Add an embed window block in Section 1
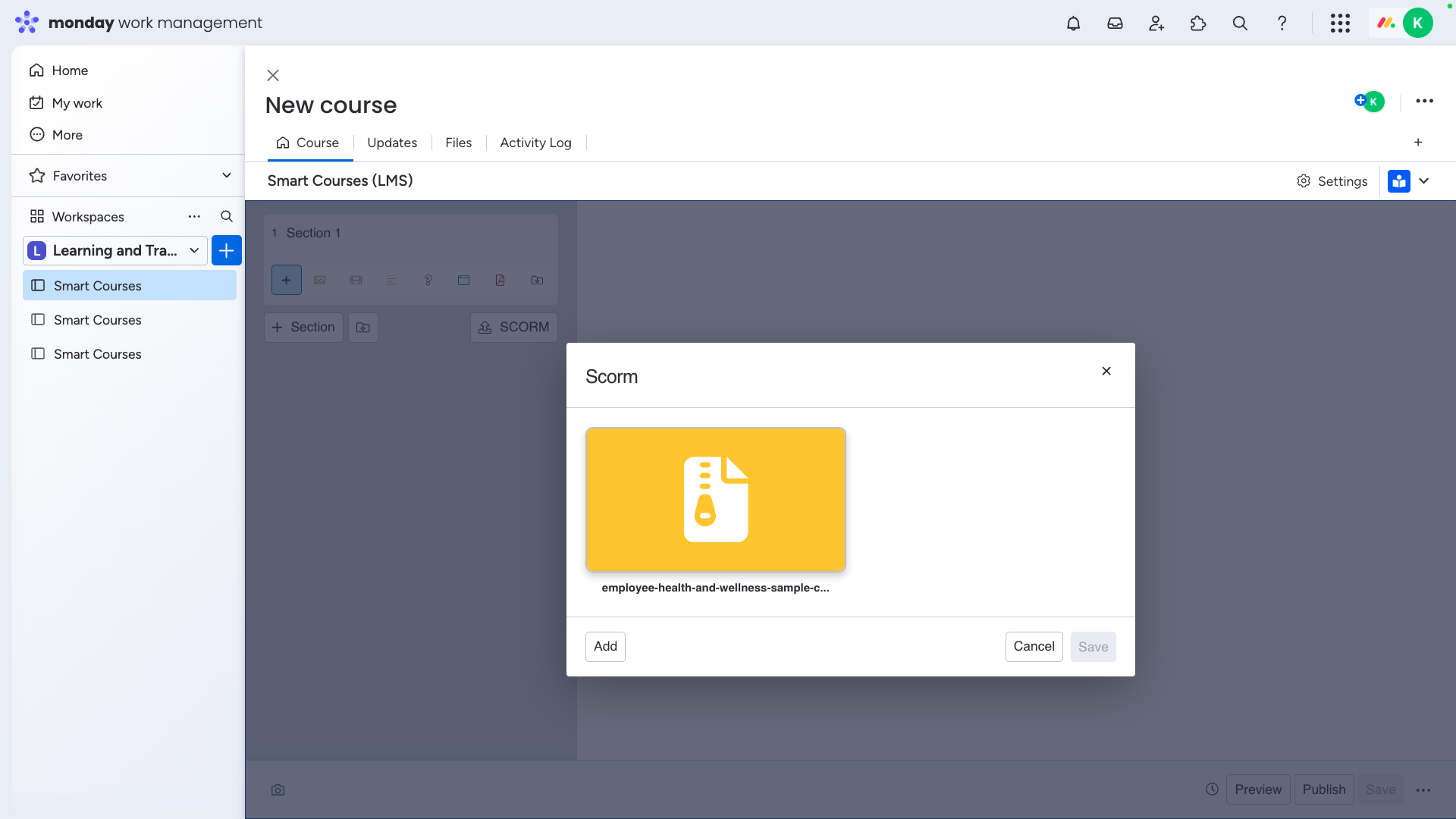The image size is (1456, 819). 463,280
